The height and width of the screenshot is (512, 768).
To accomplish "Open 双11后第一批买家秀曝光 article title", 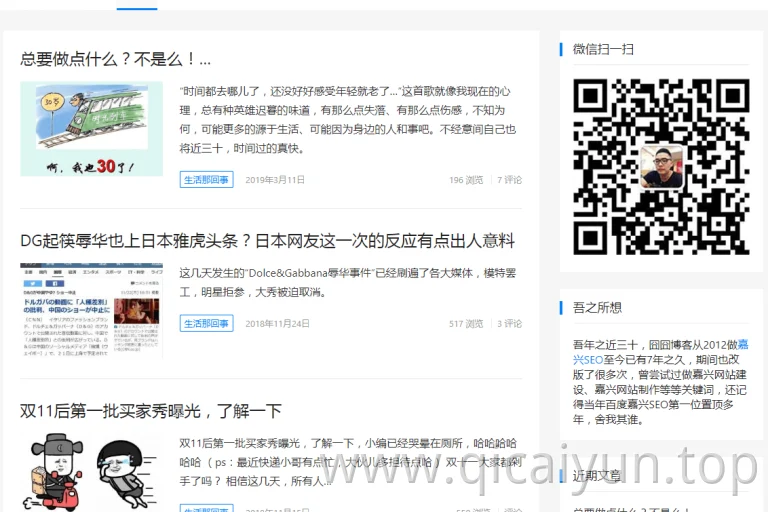I will point(151,411).
